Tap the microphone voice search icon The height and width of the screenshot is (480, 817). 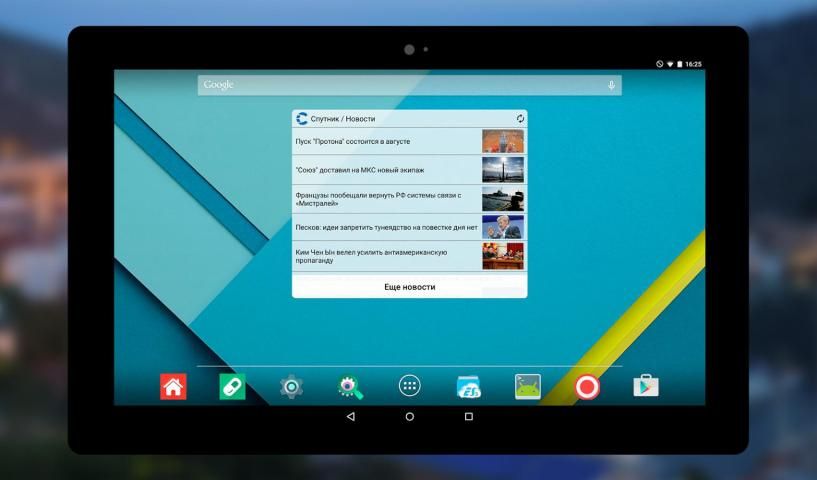611,85
